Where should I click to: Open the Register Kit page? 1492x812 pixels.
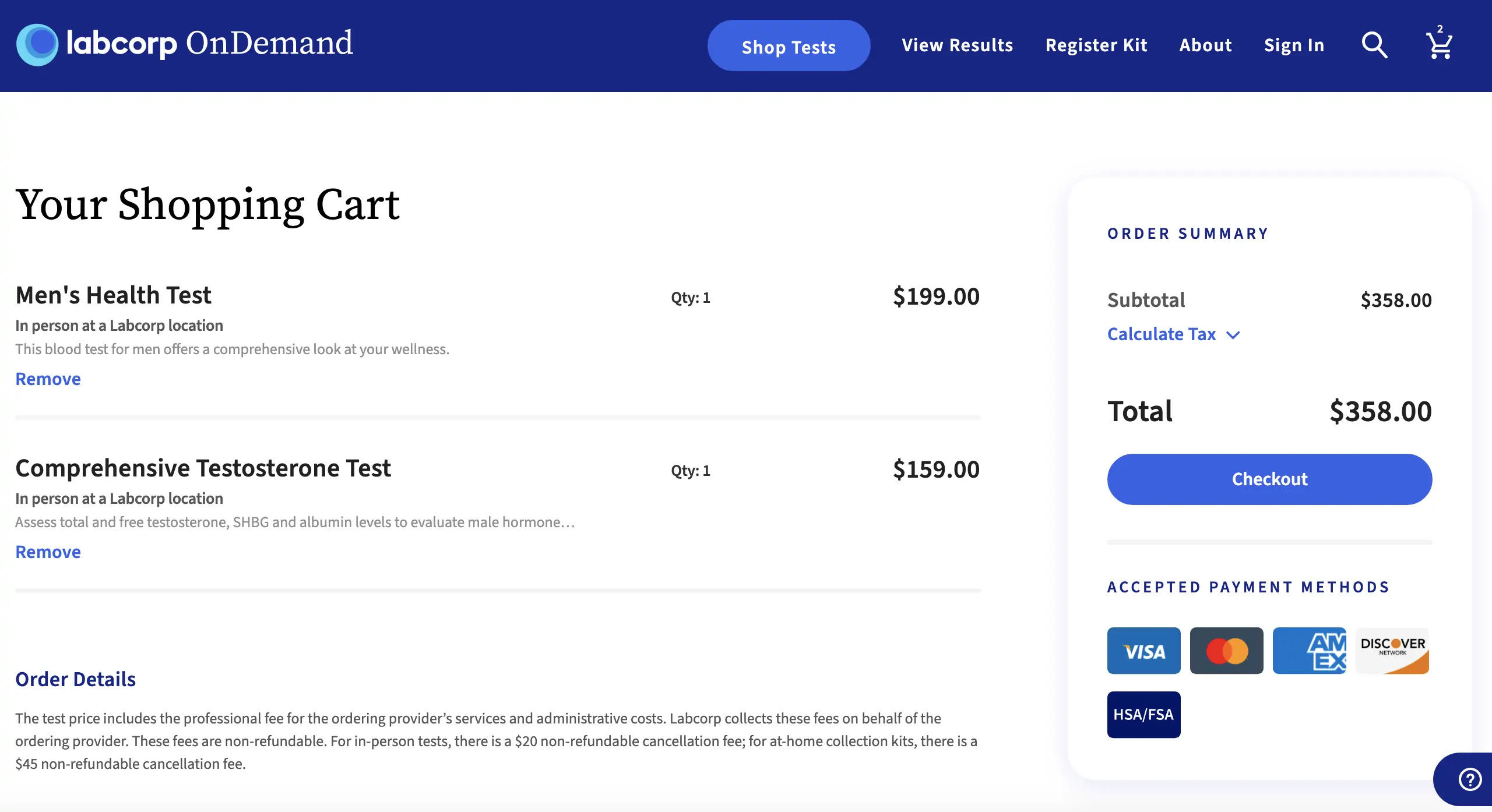pos(1096,45)
